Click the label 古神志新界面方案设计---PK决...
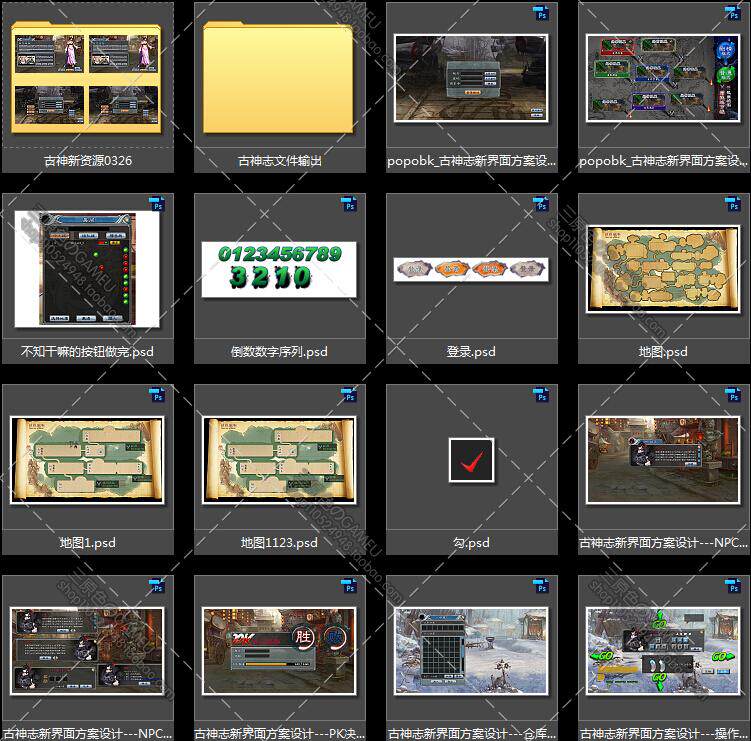This screenshot has height=741, width=751. click(x=280, y=733)
